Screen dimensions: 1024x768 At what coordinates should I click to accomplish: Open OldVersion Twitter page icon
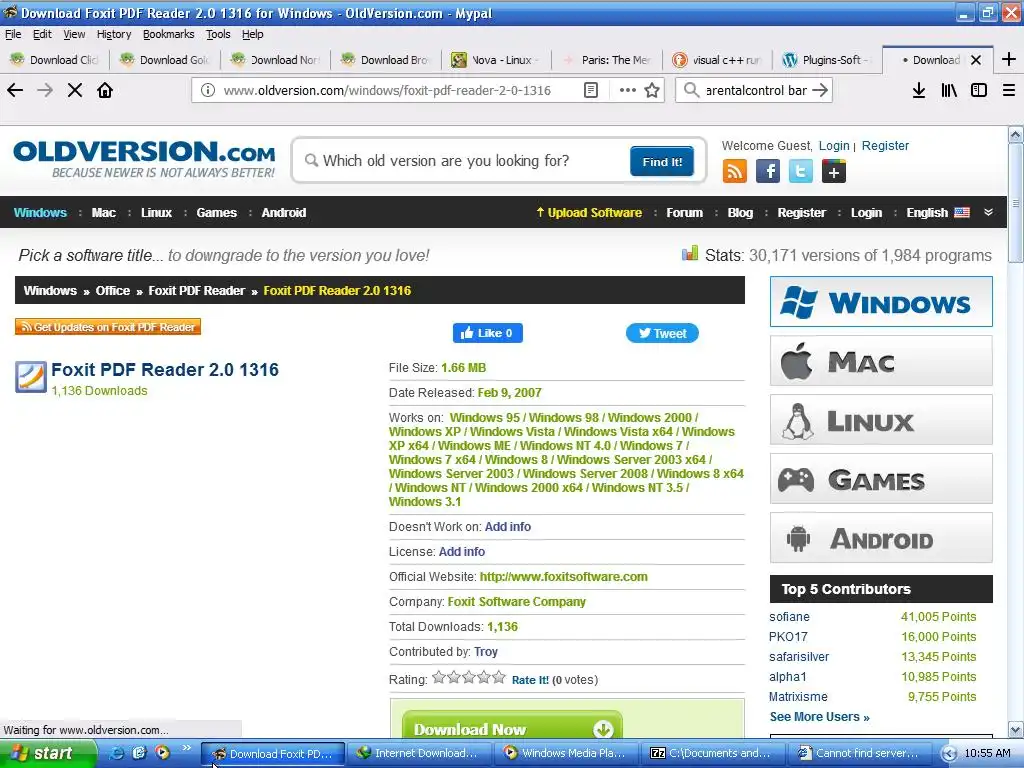click(x=801, y=172)
